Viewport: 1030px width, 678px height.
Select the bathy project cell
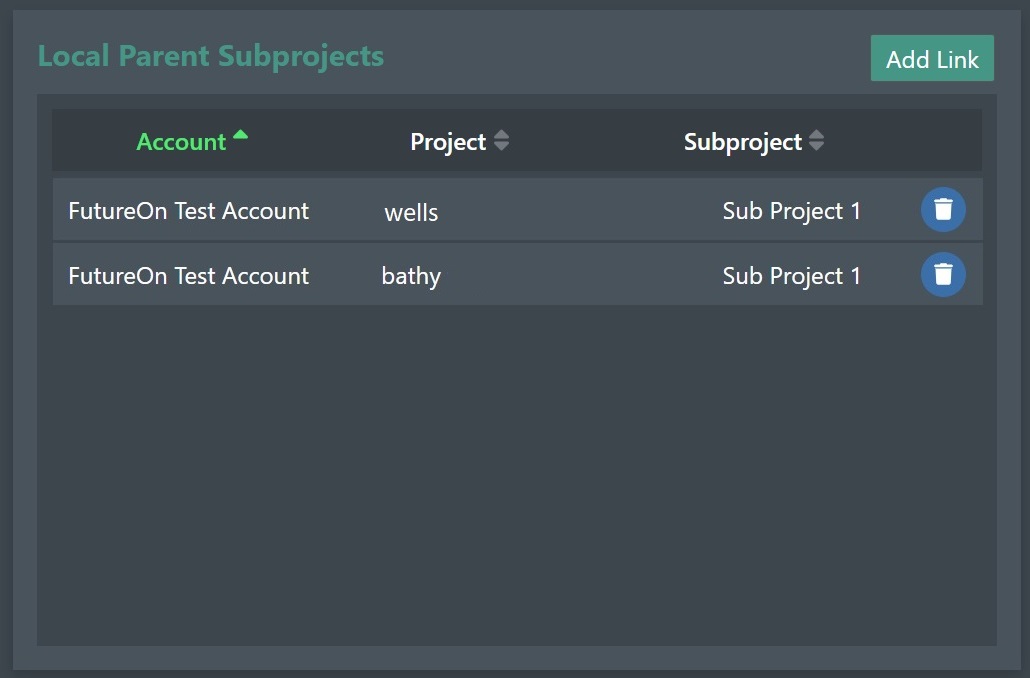[x=411, y=277]
